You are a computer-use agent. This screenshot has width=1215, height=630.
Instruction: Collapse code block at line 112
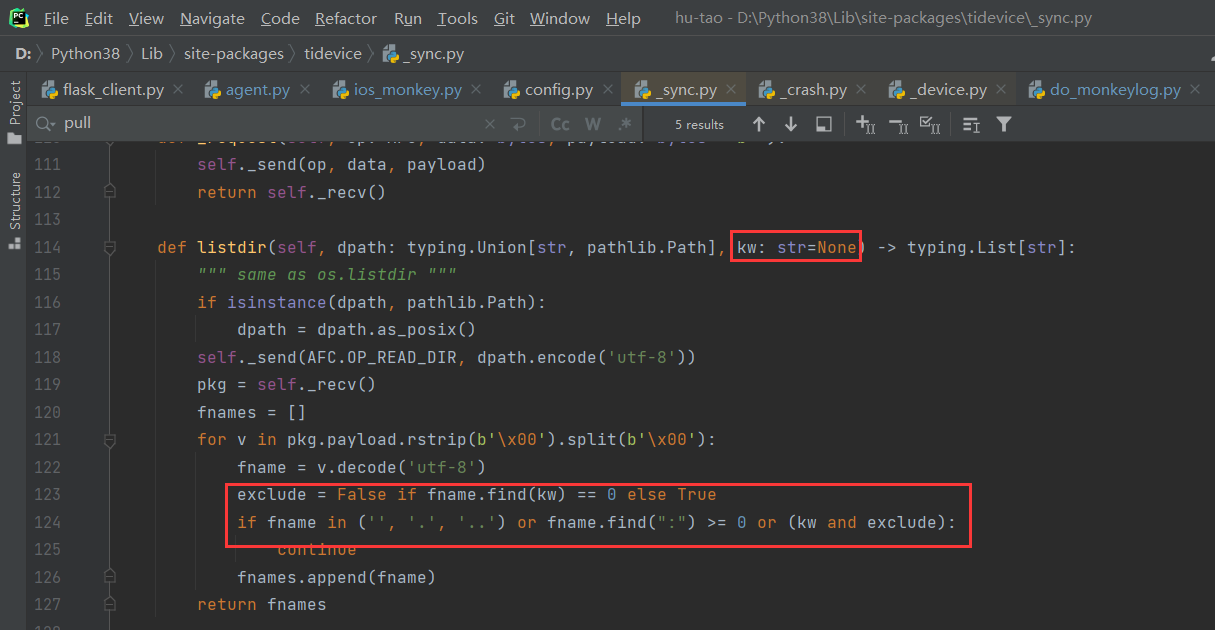110,190
